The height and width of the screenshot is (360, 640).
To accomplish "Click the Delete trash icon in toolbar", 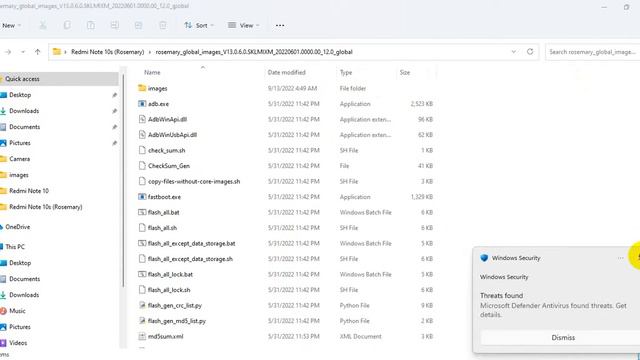I will click(162, 25).
